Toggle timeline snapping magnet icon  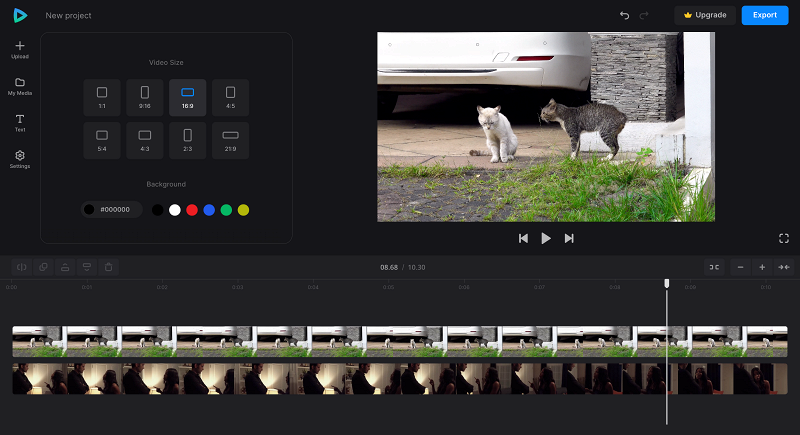coord(714,267)
